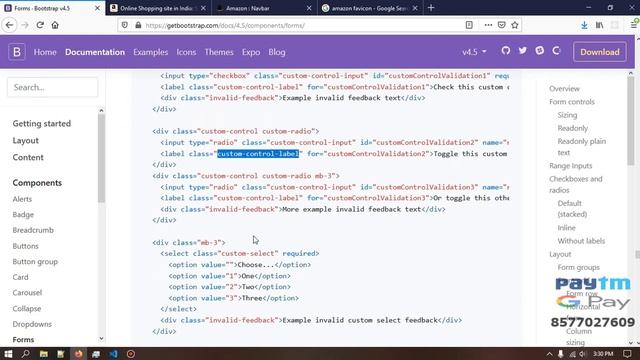
Task: Open Firefox library icon
Action: point(599,25)
